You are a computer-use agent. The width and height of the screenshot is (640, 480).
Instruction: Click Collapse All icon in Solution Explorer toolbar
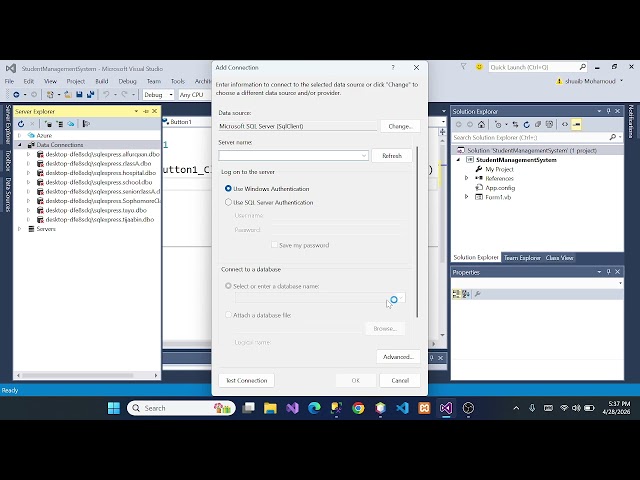coord(538,124)
